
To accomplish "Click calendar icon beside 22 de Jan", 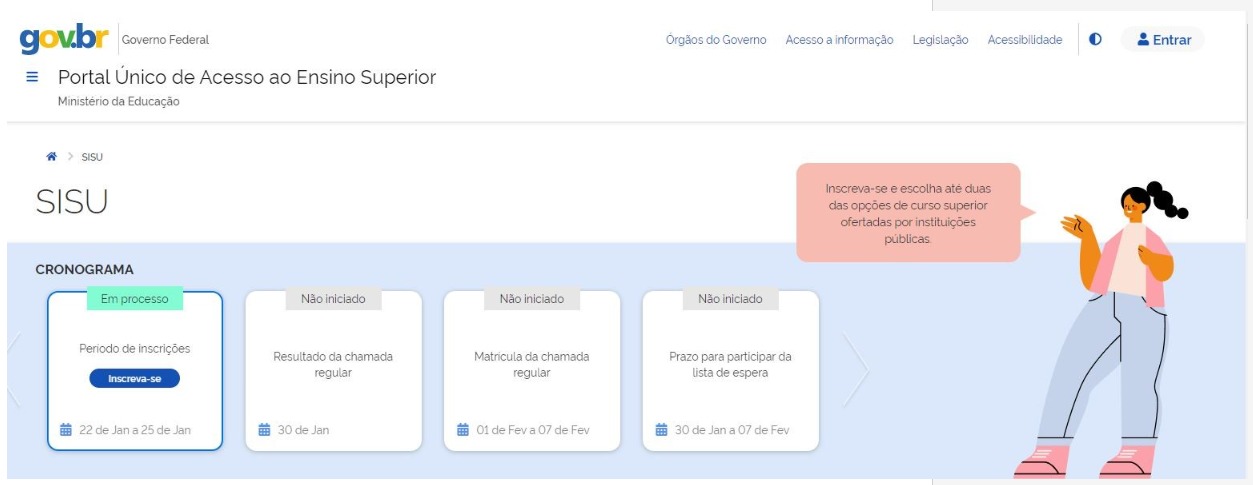I will (x=66, y=430).
